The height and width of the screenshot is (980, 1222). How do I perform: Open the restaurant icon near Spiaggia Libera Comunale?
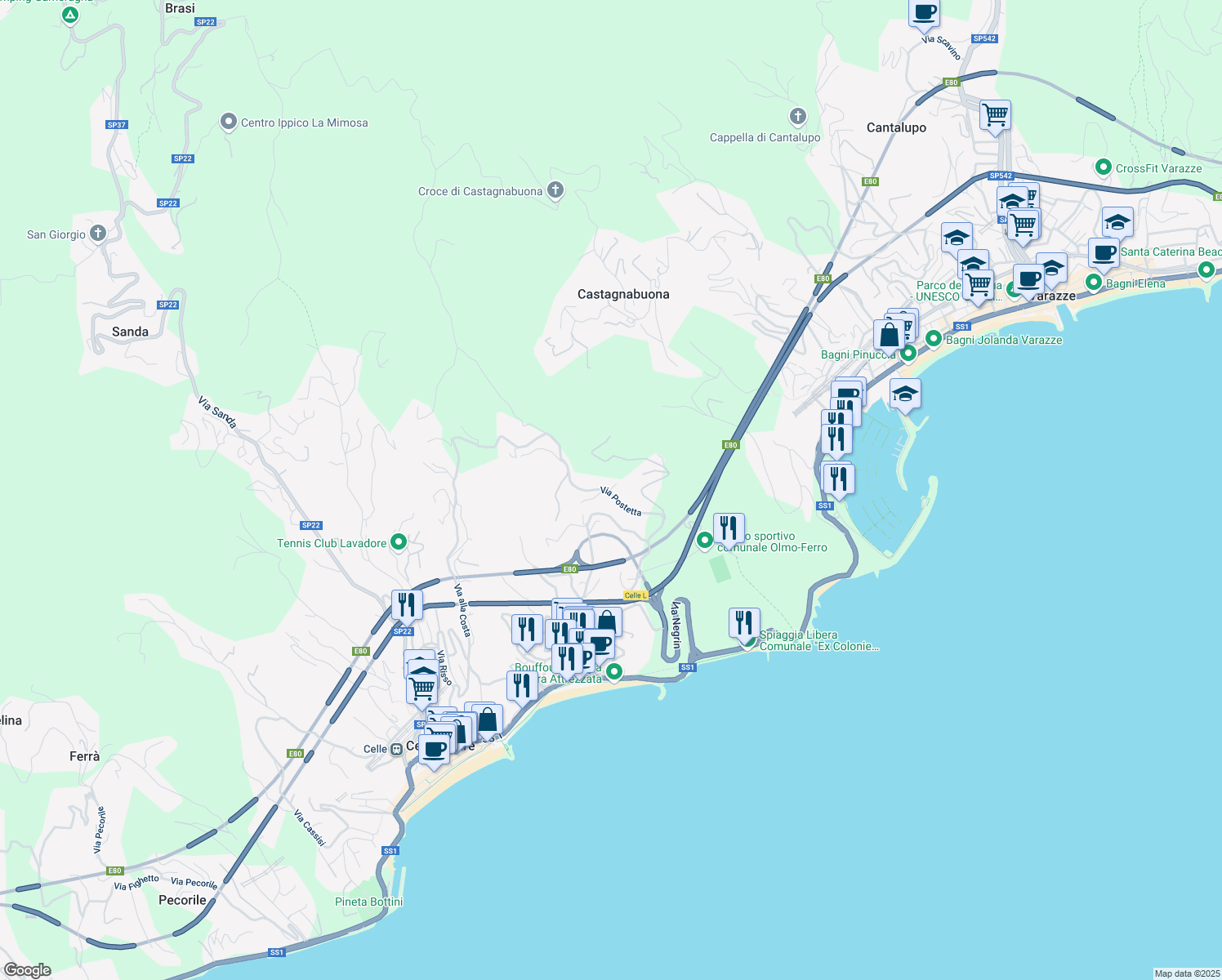click(744, 621)
